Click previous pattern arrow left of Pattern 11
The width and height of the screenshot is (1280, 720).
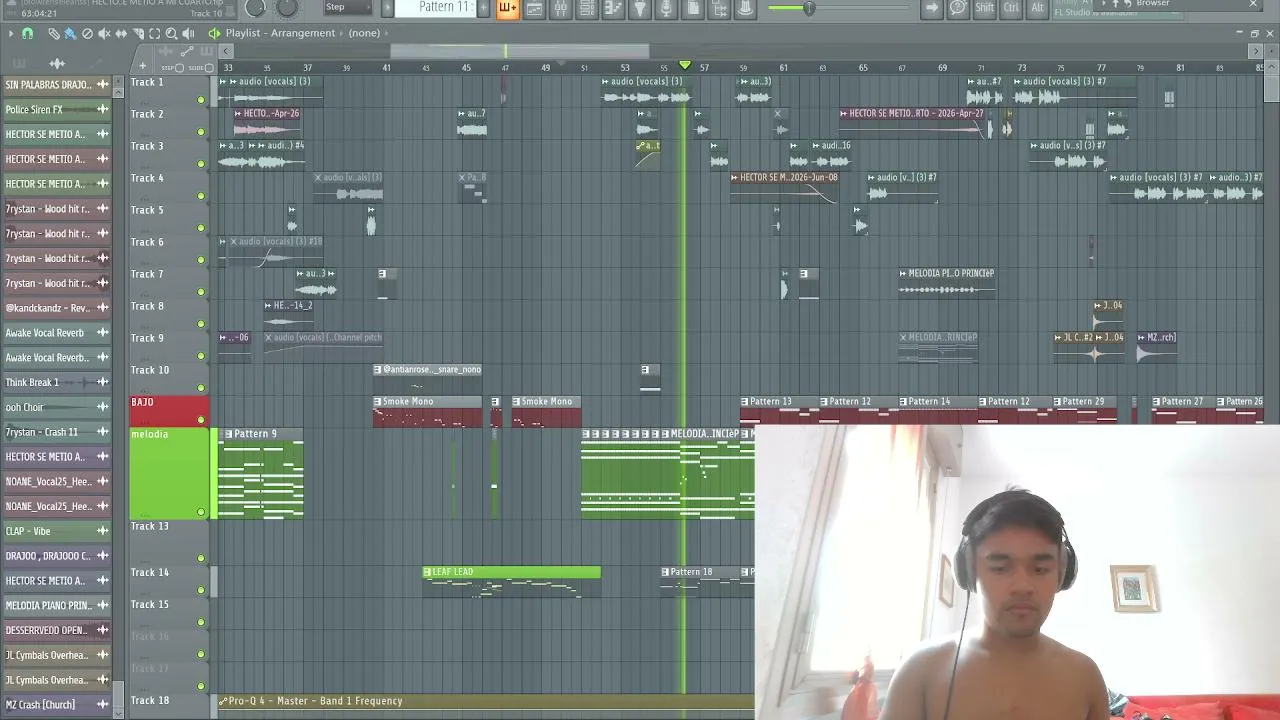click(388, 8)
